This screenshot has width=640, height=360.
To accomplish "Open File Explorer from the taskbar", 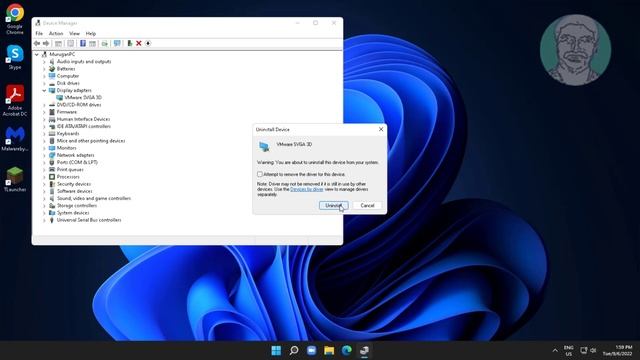I will click(x=329, y=350).
